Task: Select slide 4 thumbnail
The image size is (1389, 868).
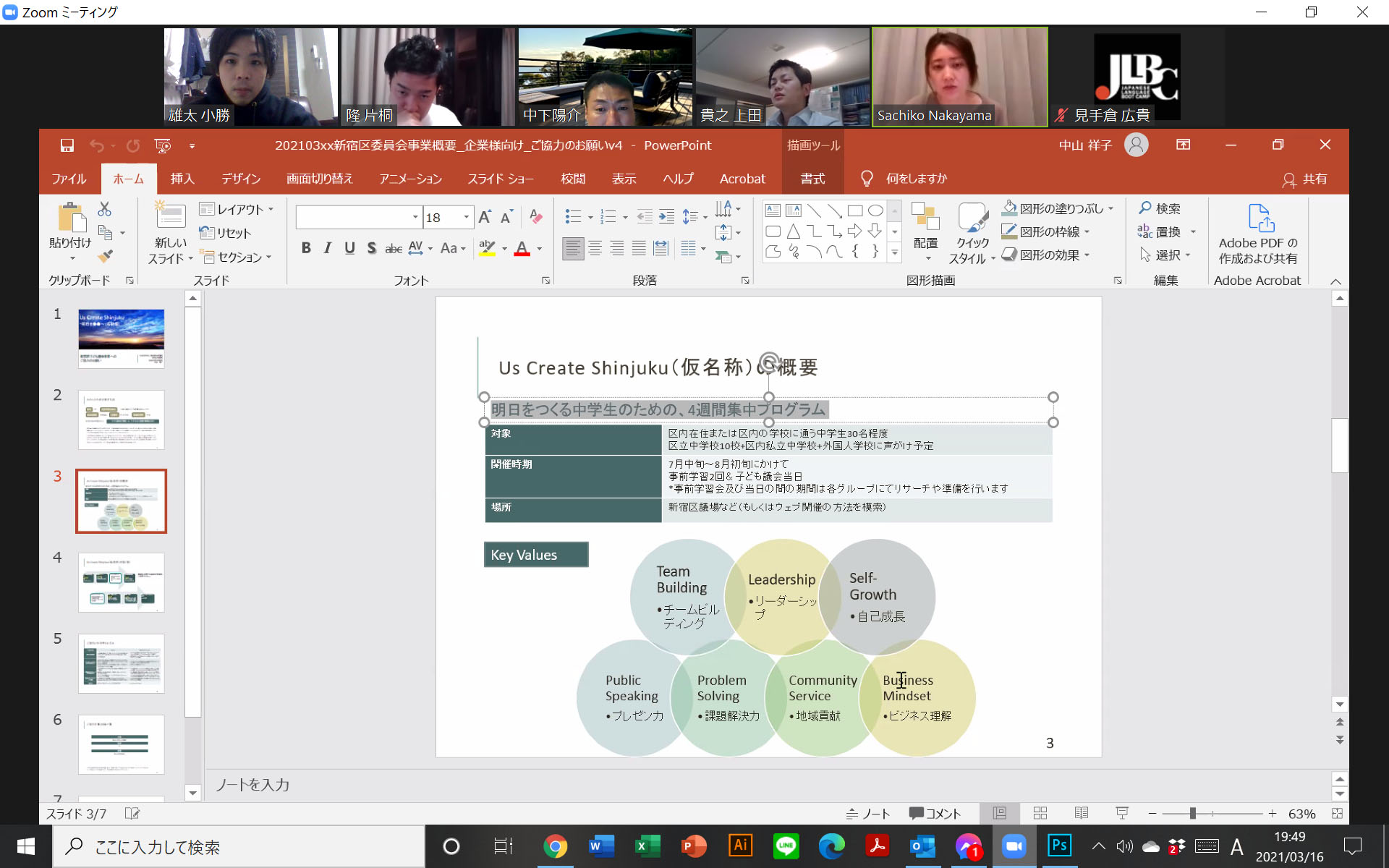Action: [121, 582]
